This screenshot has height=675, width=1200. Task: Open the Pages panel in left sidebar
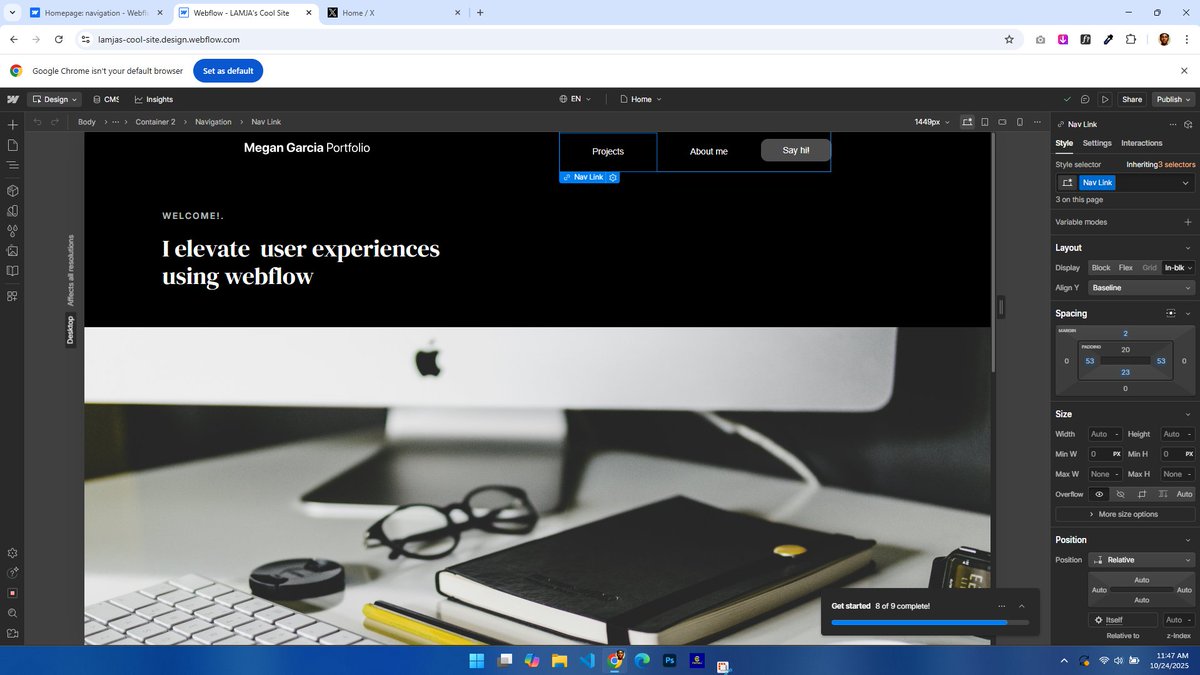13,145
